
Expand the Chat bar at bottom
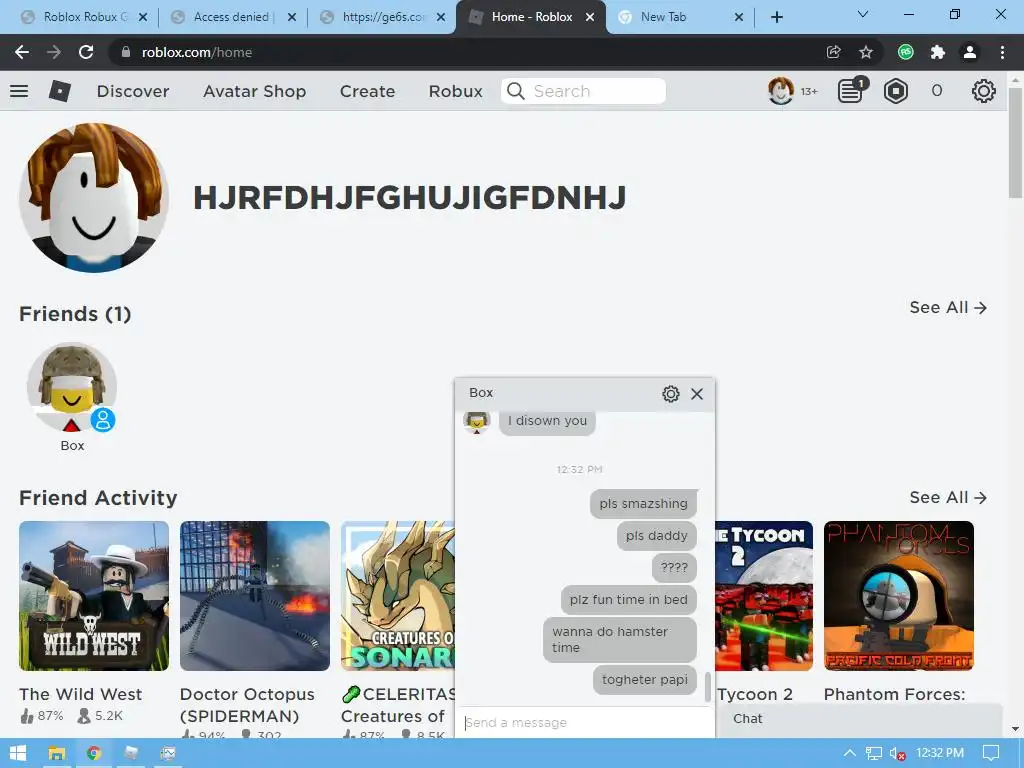click(x=861, y=719)
